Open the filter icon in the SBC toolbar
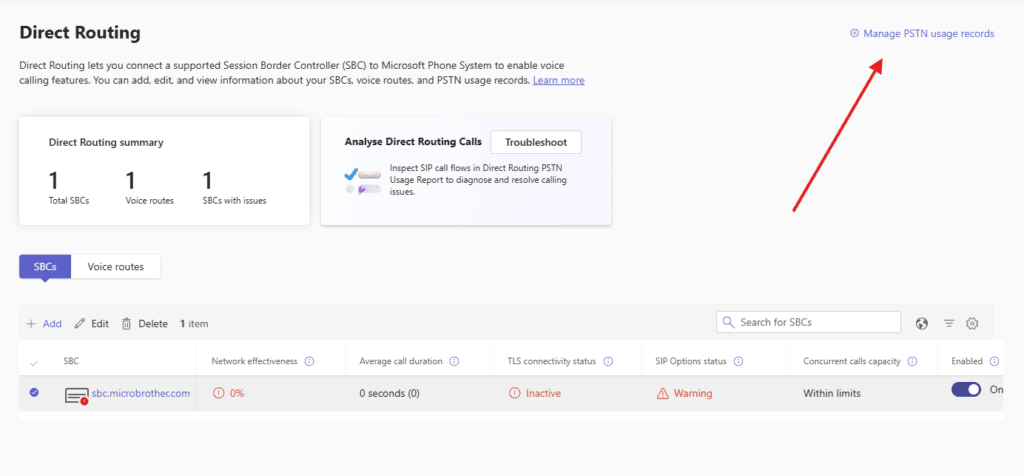 pos(949,323)
